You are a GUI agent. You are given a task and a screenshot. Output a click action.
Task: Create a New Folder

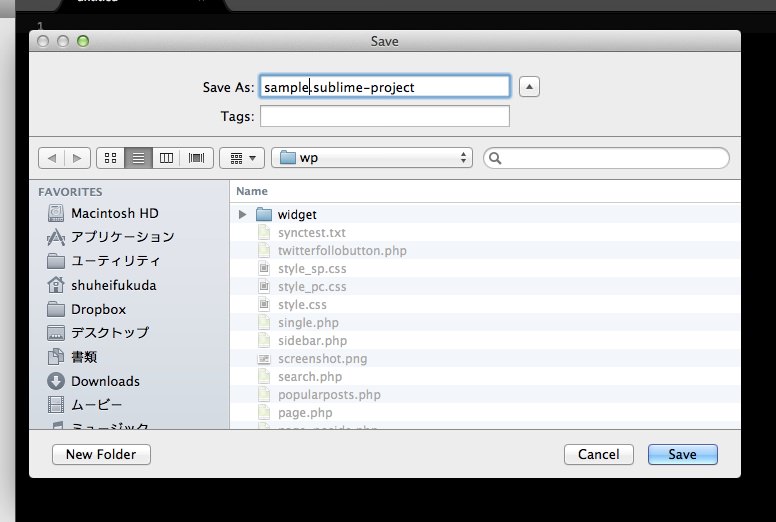(101, 454)
